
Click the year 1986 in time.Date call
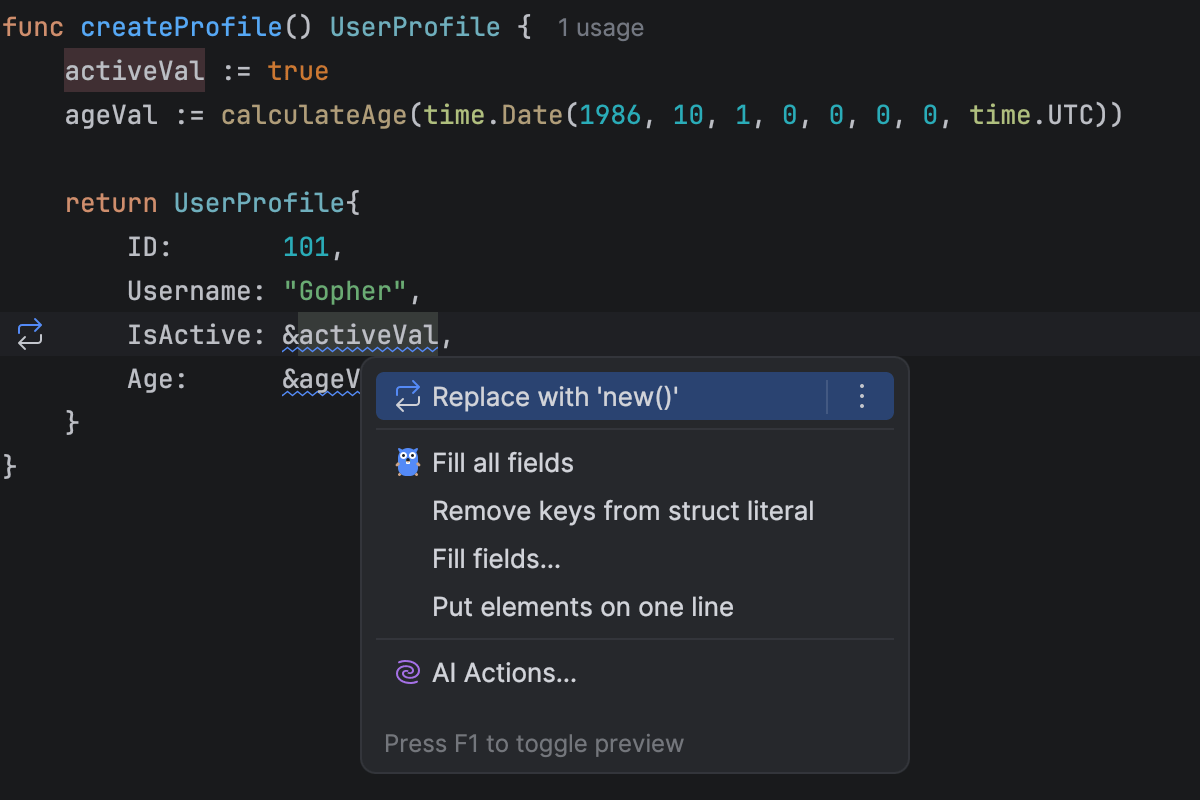(x=611, y=115)
